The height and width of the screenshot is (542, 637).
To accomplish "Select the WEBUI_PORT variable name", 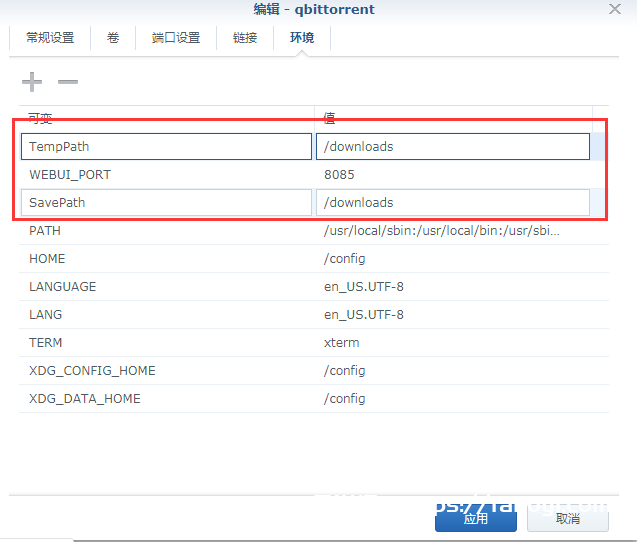I will click(x=70, y=175).
